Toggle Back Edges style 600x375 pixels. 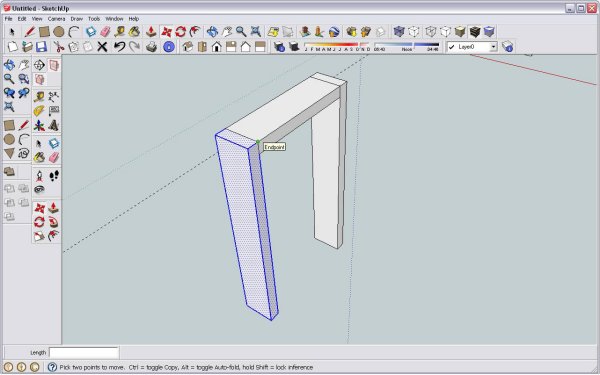point(413,32)
